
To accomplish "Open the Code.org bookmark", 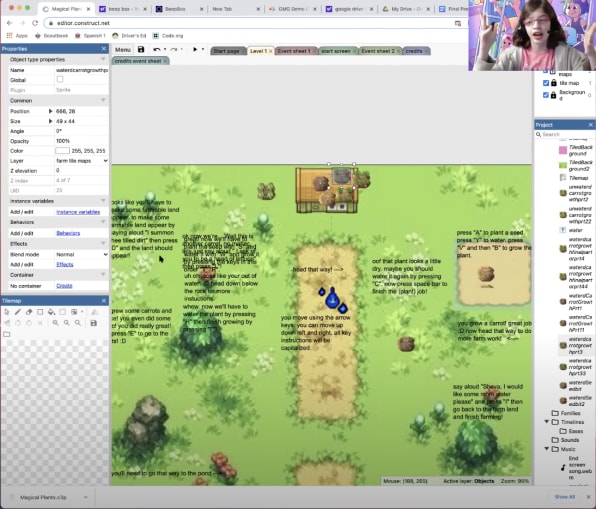I will click(x=168, y=36).
